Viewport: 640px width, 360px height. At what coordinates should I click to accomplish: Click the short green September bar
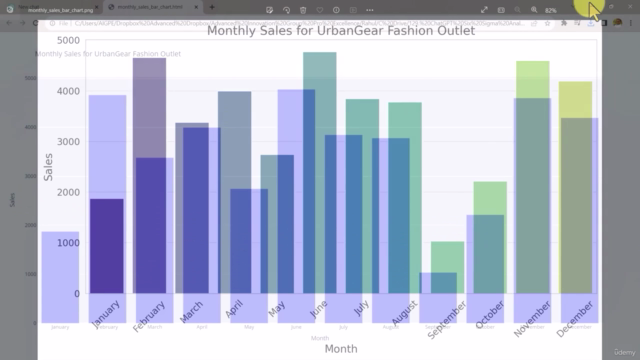448,267
